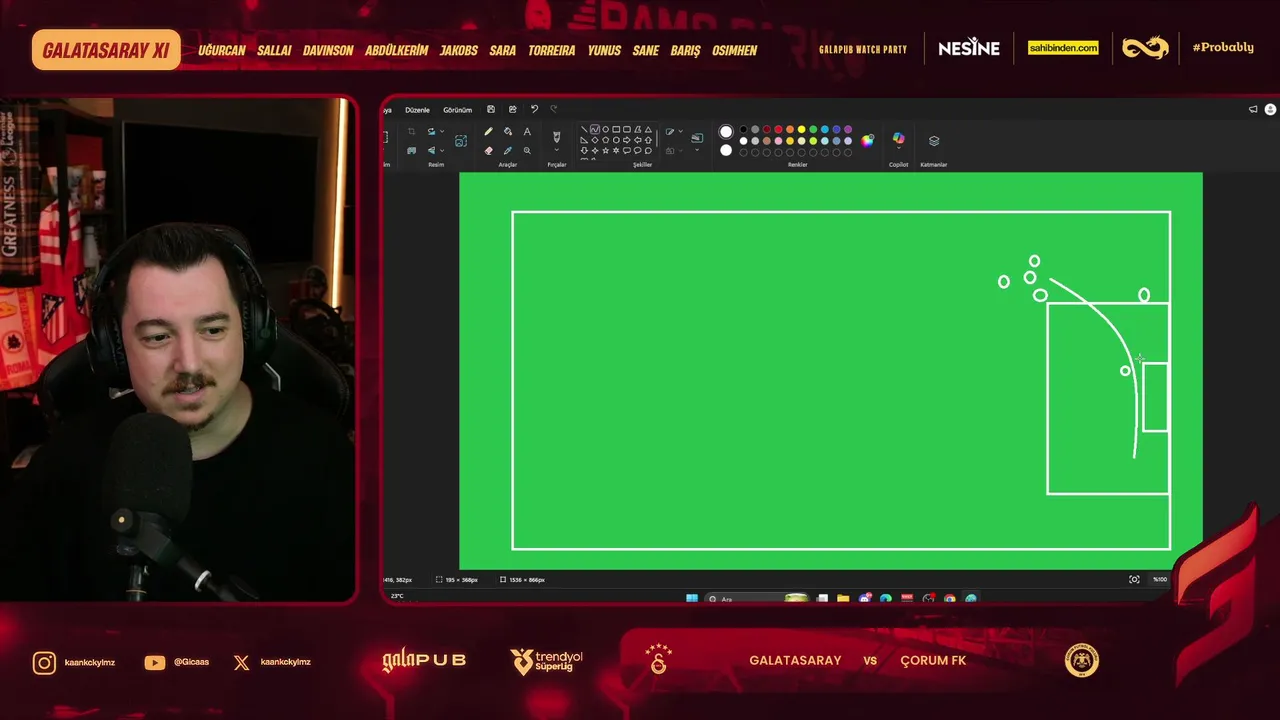This screenshot has height=720, width=1280.
Task: Click the 23°C weather widget
Action: point(397,596)
